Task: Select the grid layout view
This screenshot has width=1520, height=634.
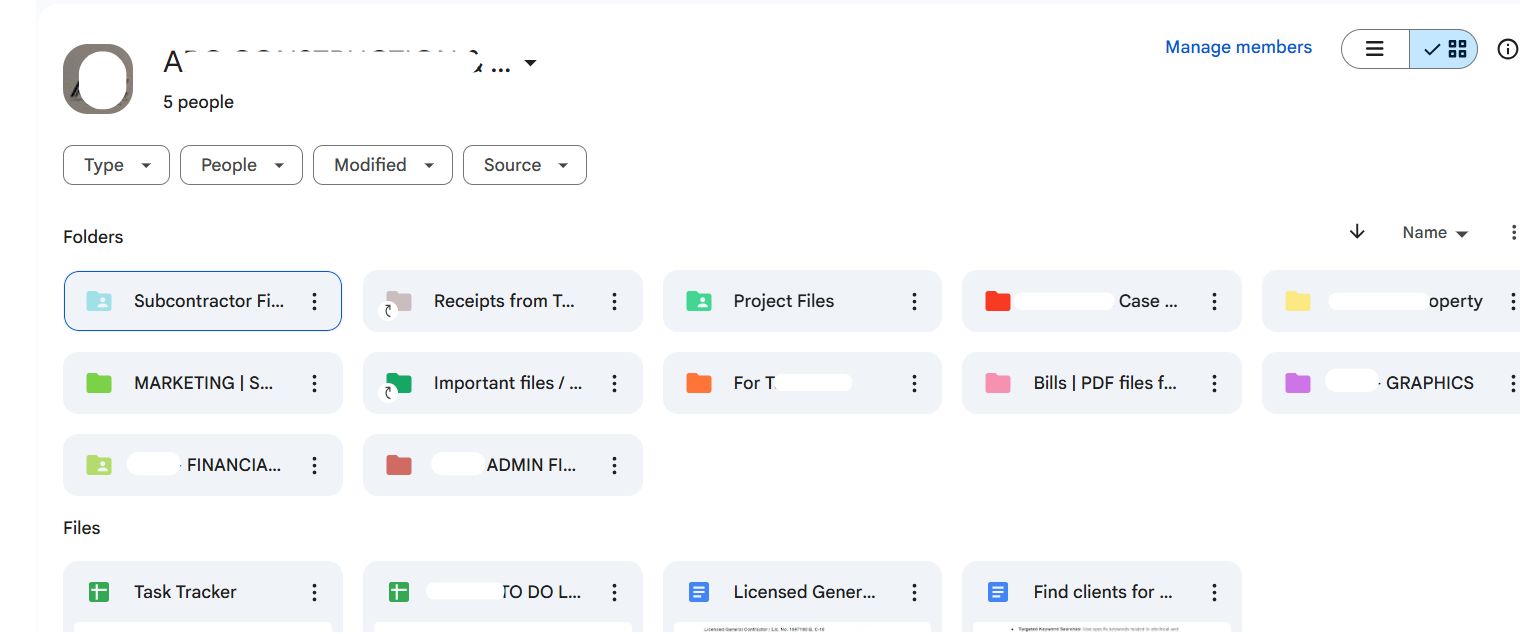Action: coord(1444,49)
